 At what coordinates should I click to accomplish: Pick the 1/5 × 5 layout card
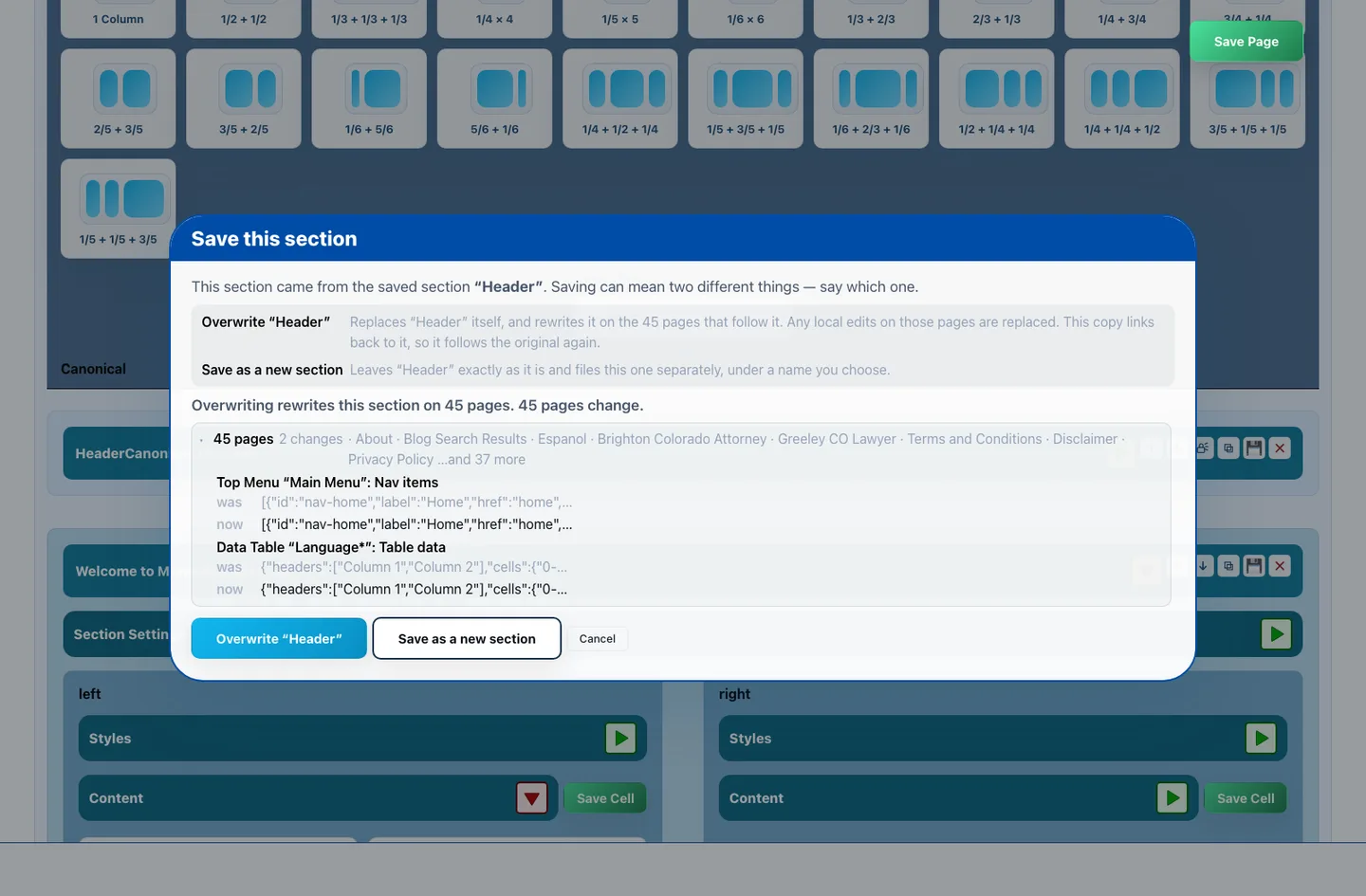(x=620, y=18)
